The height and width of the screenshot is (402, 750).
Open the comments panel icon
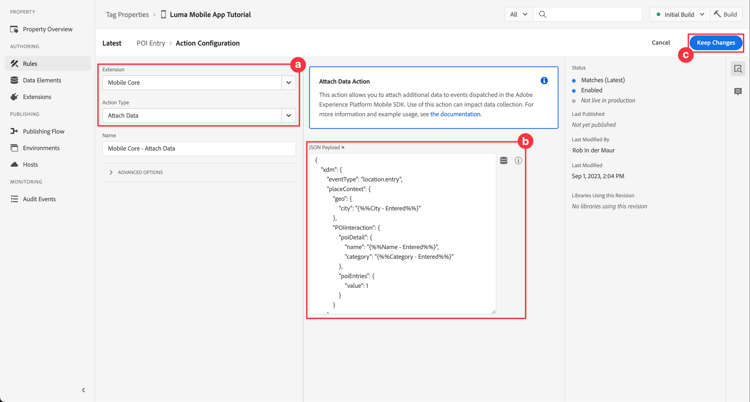[x=738, y=91]
